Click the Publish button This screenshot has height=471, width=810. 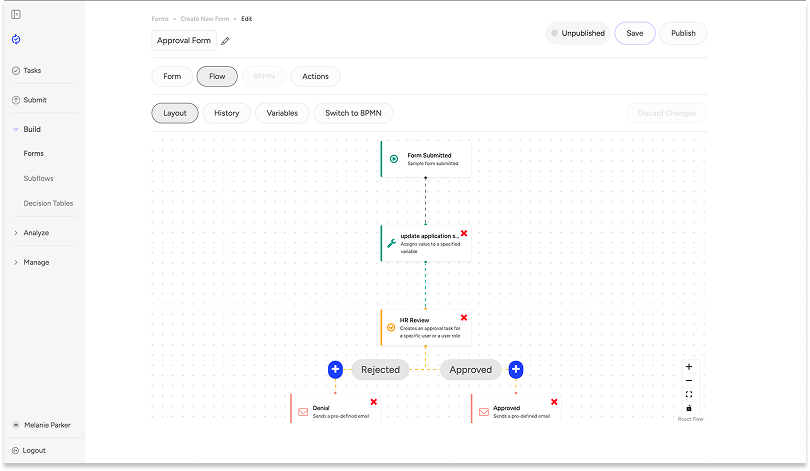pos(683,33)
